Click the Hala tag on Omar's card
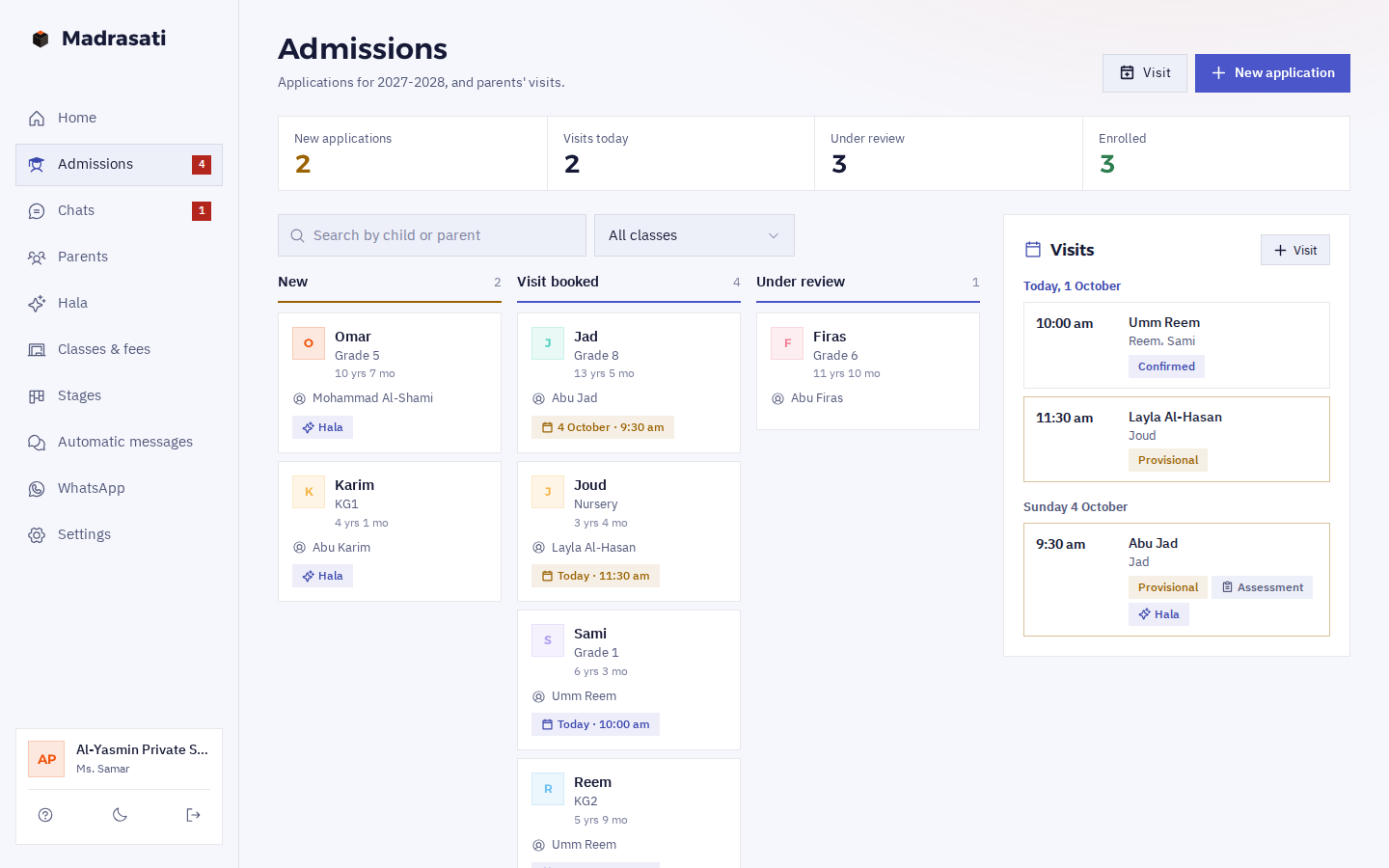The height and width of the screenshot is (868, 1389). pos(322,427)
